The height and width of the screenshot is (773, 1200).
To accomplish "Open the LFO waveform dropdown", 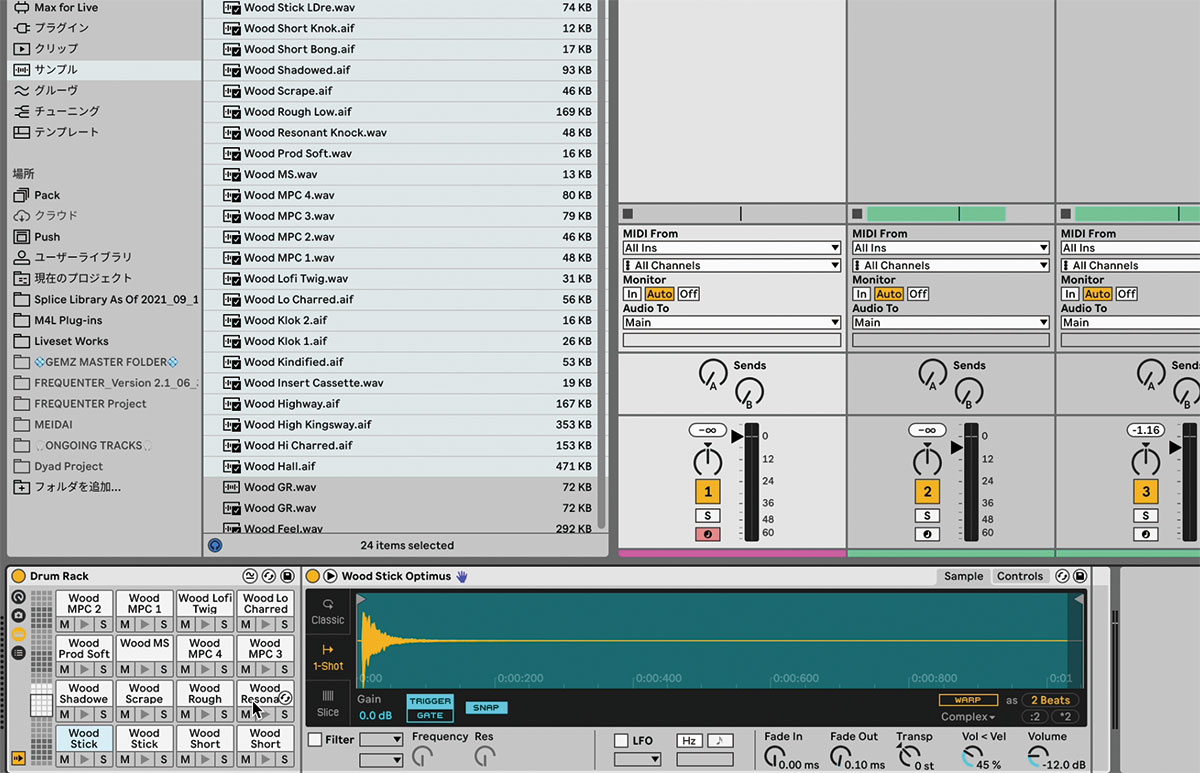I will tap(637, 760).
